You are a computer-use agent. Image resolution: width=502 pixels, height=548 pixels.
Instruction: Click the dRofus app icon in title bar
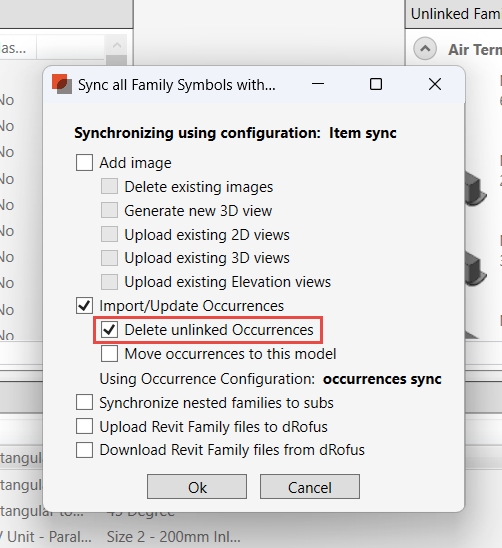[62, 84]
